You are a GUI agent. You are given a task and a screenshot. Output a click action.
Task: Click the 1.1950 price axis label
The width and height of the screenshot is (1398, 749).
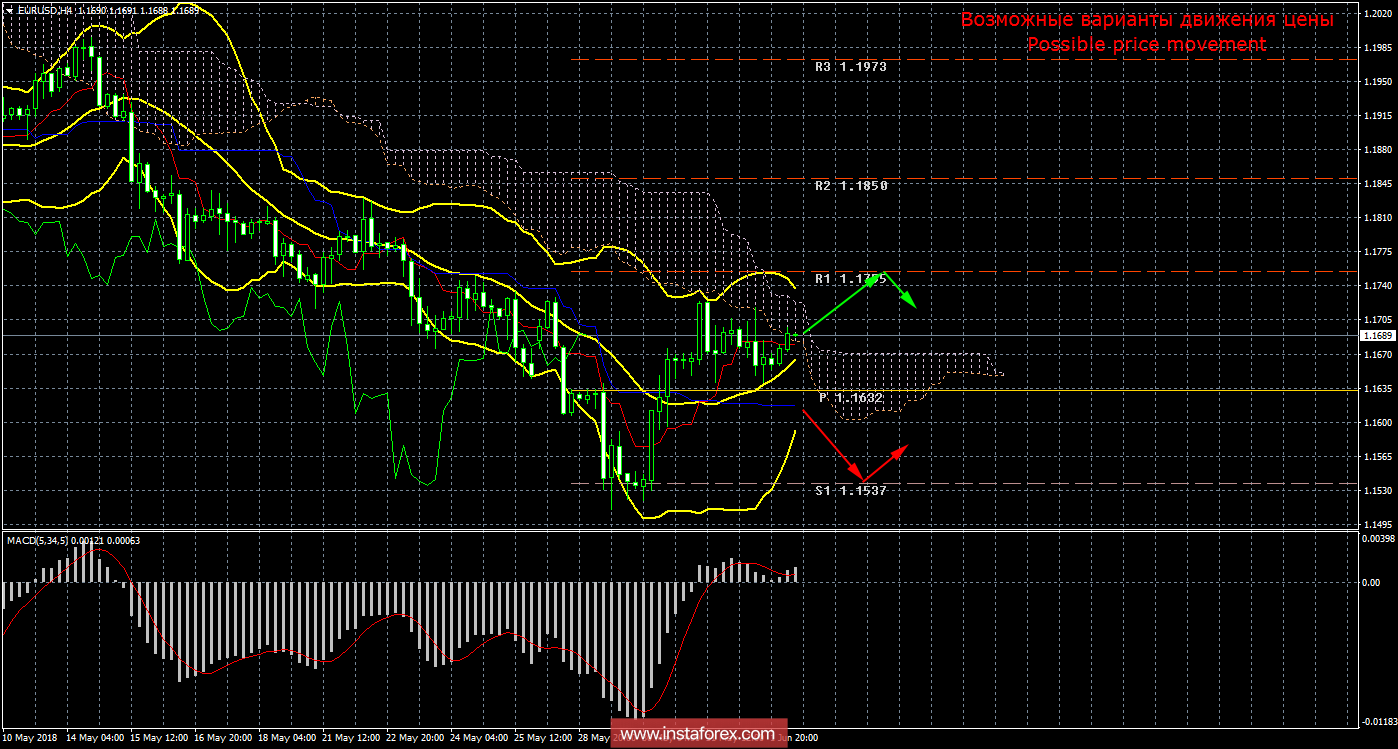click(x=1379, y=82)
